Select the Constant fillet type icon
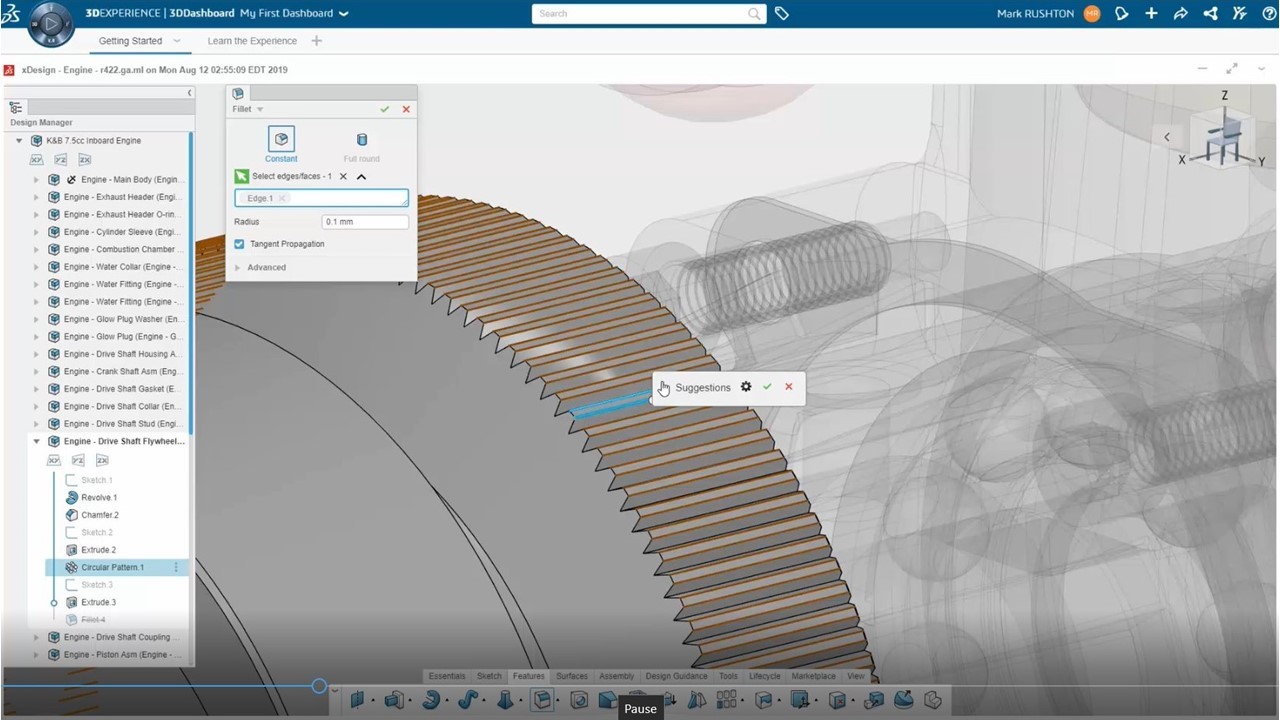This screenshot has width=1280, height=720. (x=281, y=140)
